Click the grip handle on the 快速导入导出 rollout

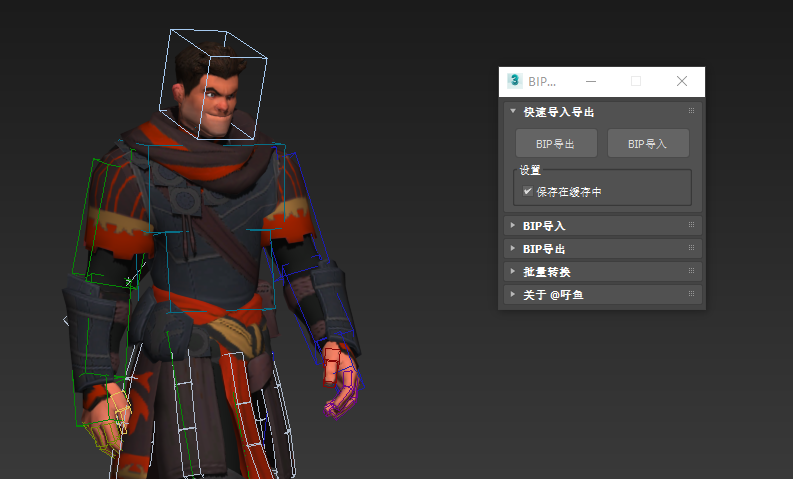pyautogui.click(x=691, y=111)
